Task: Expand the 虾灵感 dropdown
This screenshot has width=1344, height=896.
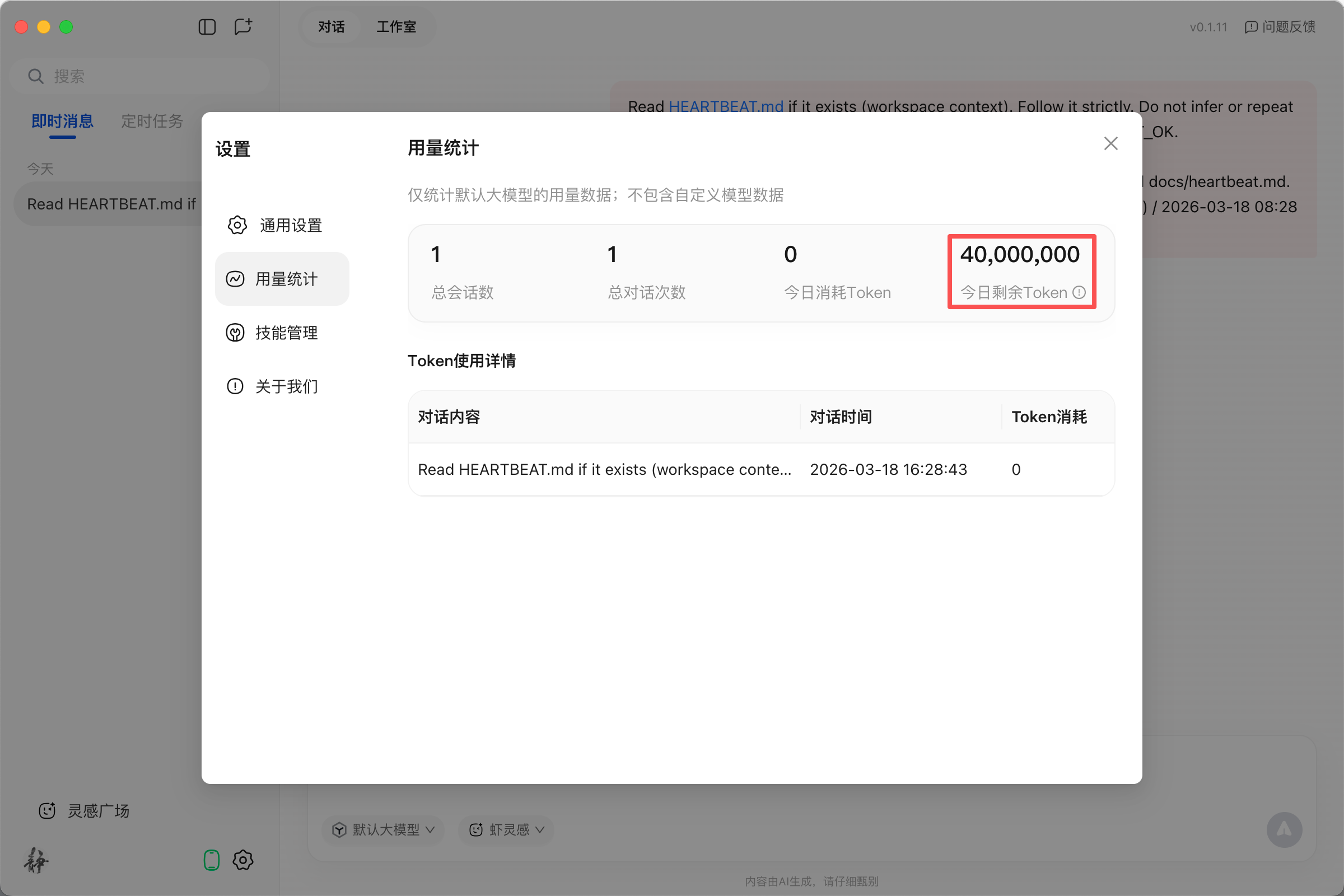Action: coord(505,830)
